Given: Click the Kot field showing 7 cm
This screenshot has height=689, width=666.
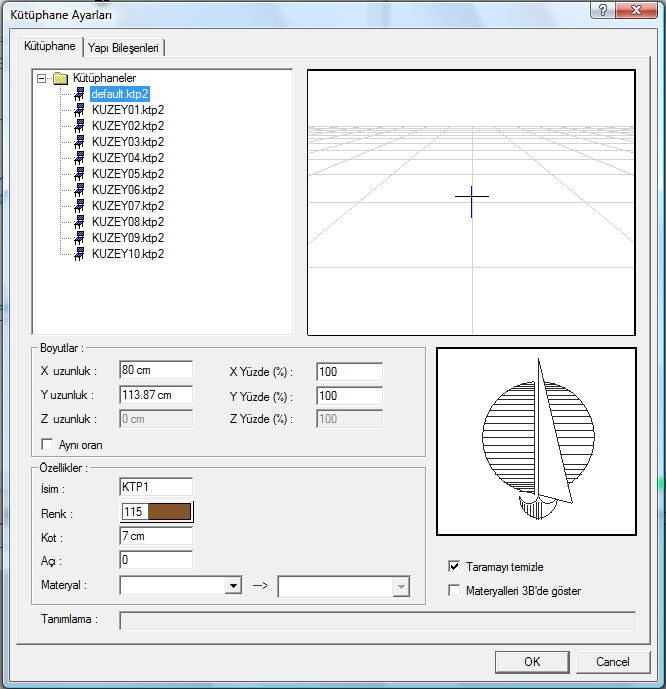Looking at the screenshot, I should pos(156,536).
